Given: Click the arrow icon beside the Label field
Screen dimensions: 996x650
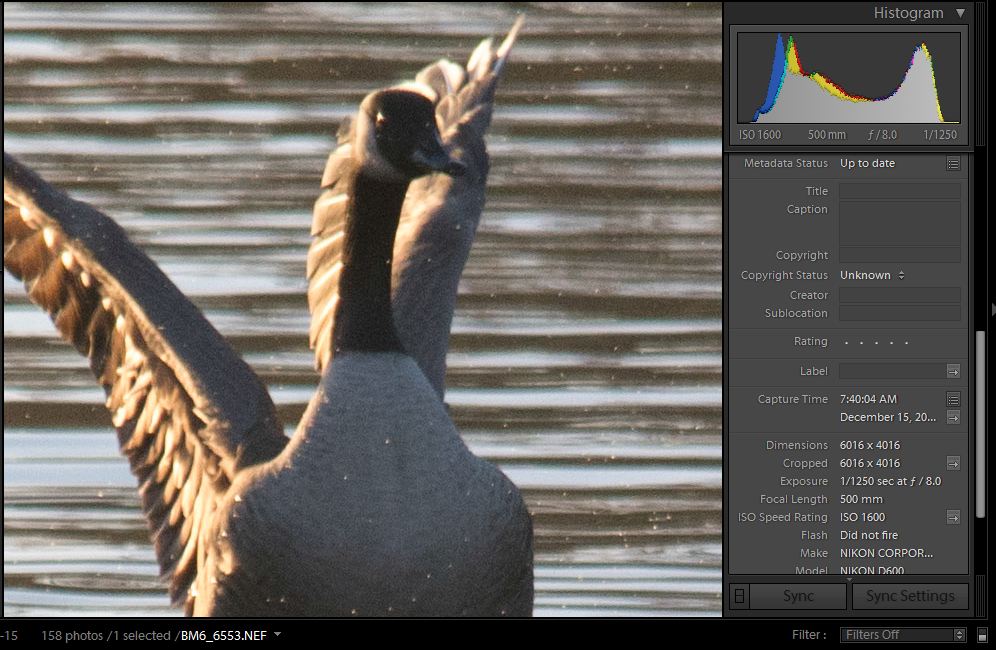Looking at the screenshot, I should pos(953,371).
